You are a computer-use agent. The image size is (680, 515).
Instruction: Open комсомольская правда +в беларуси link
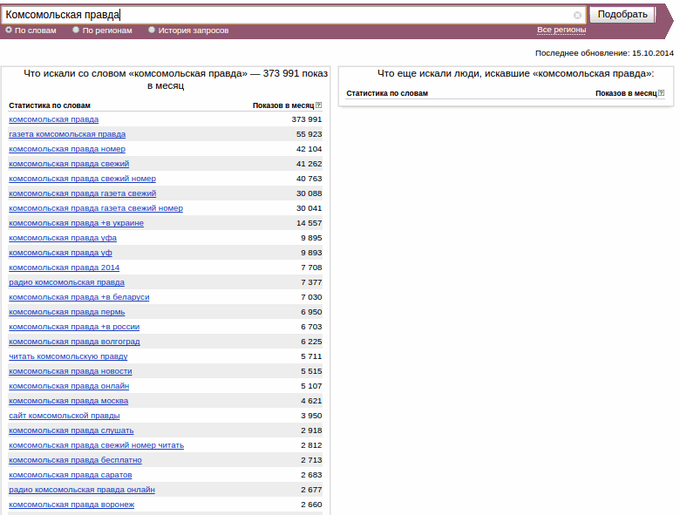point(79,297)
